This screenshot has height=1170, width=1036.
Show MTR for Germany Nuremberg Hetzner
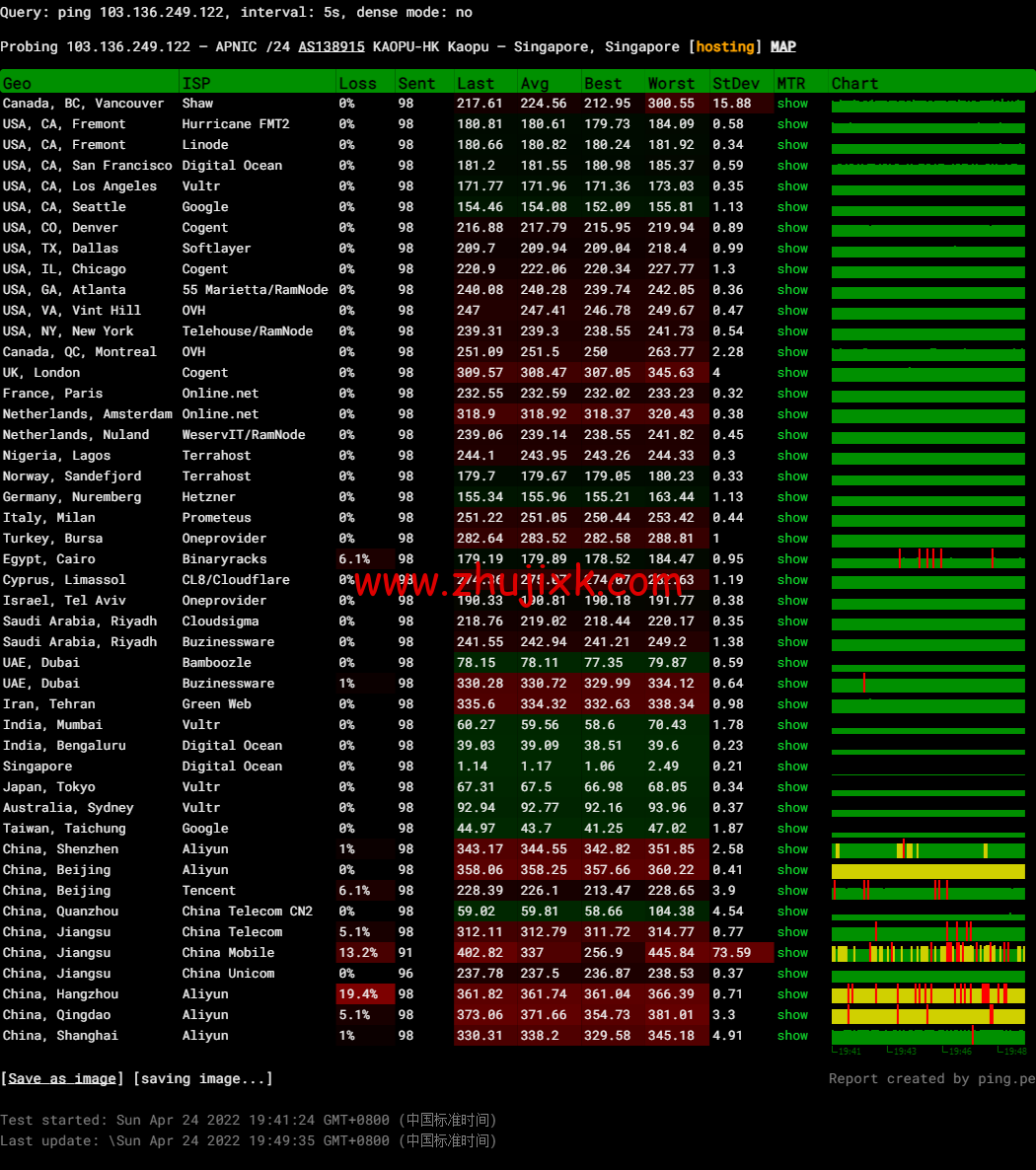(792, 497)
